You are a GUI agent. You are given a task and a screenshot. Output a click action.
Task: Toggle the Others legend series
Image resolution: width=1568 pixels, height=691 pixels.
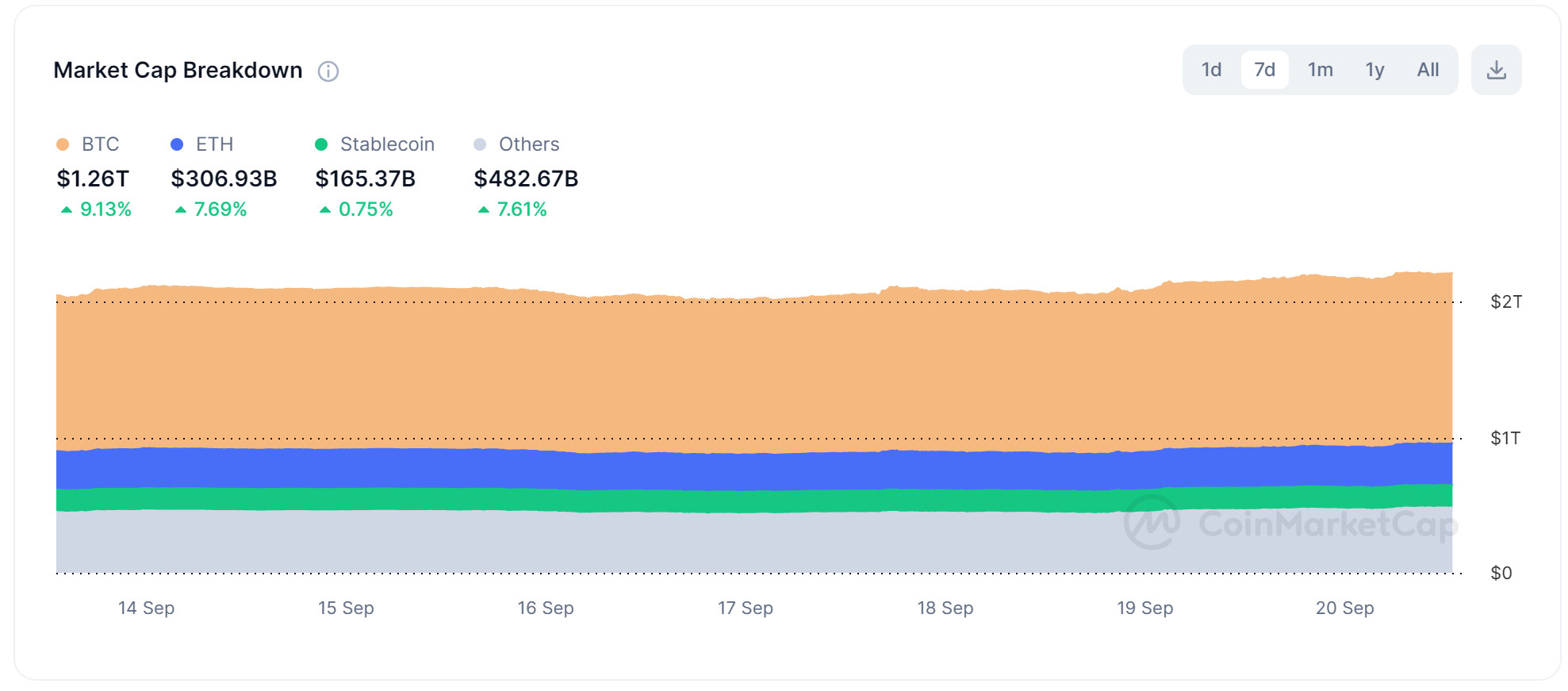tap(516, 144)
